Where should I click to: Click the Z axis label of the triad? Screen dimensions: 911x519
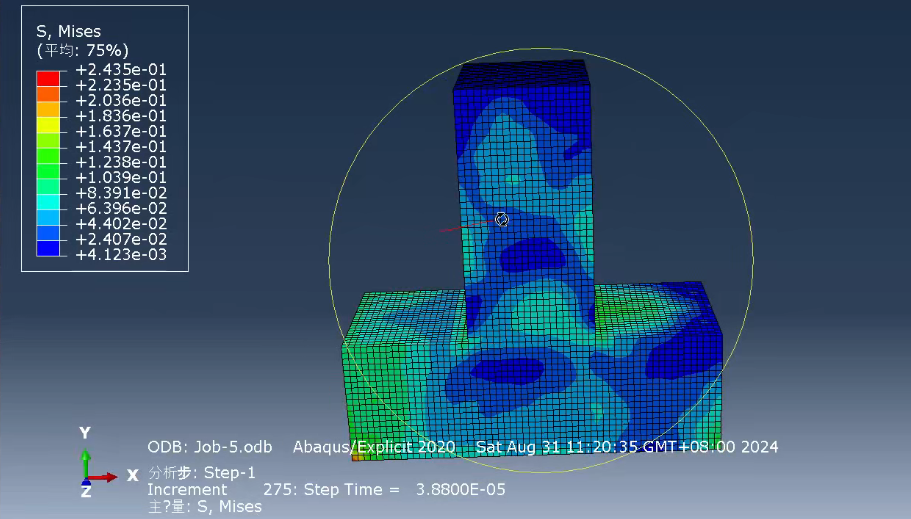pyautogui.click(x=86, y=492)
